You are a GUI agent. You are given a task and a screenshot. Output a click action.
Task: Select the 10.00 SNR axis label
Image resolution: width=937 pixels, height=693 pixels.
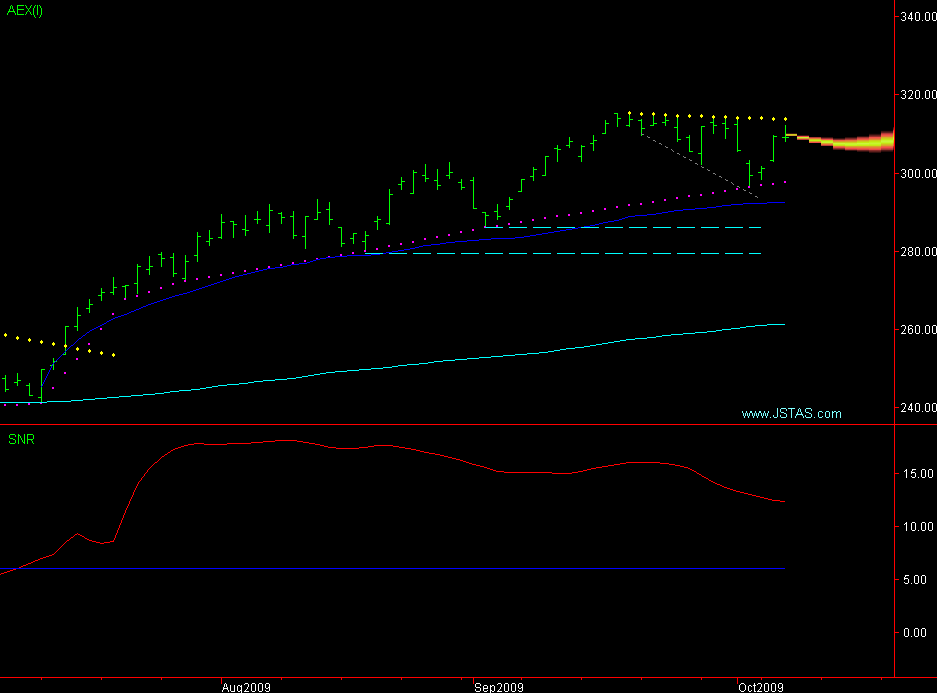[x=916, y=527]
